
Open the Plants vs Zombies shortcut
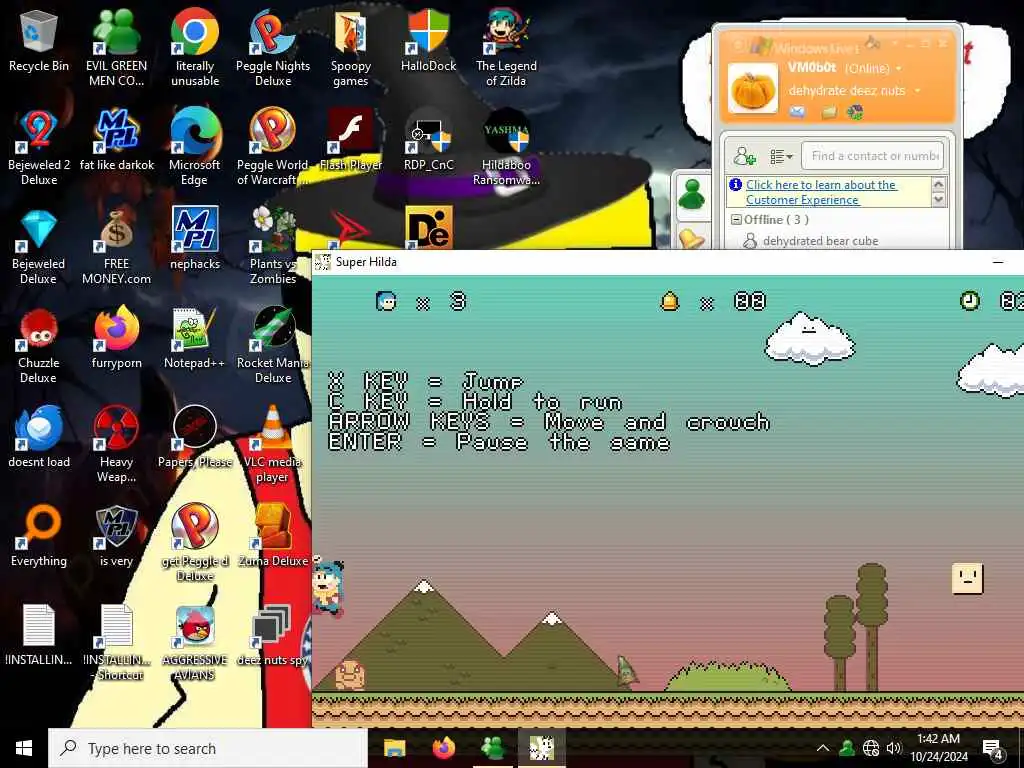click(x=273, y=246)
